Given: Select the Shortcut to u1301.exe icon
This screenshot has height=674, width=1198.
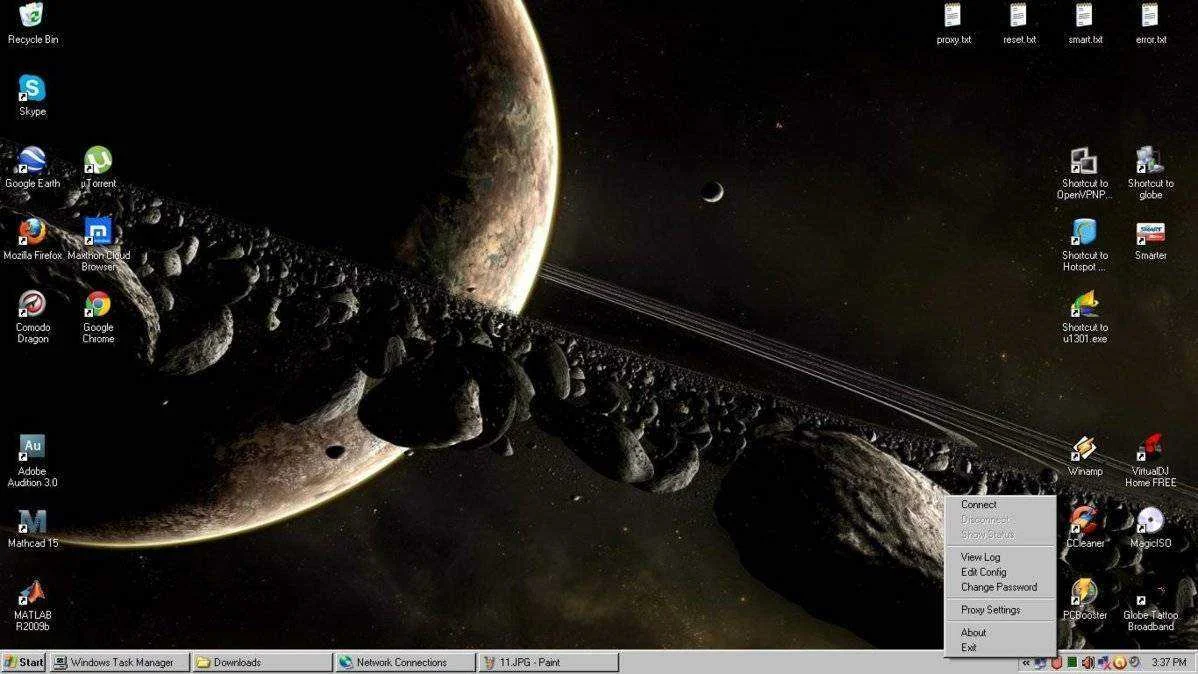Looking at the screenshot, I should pos(1084,317).
